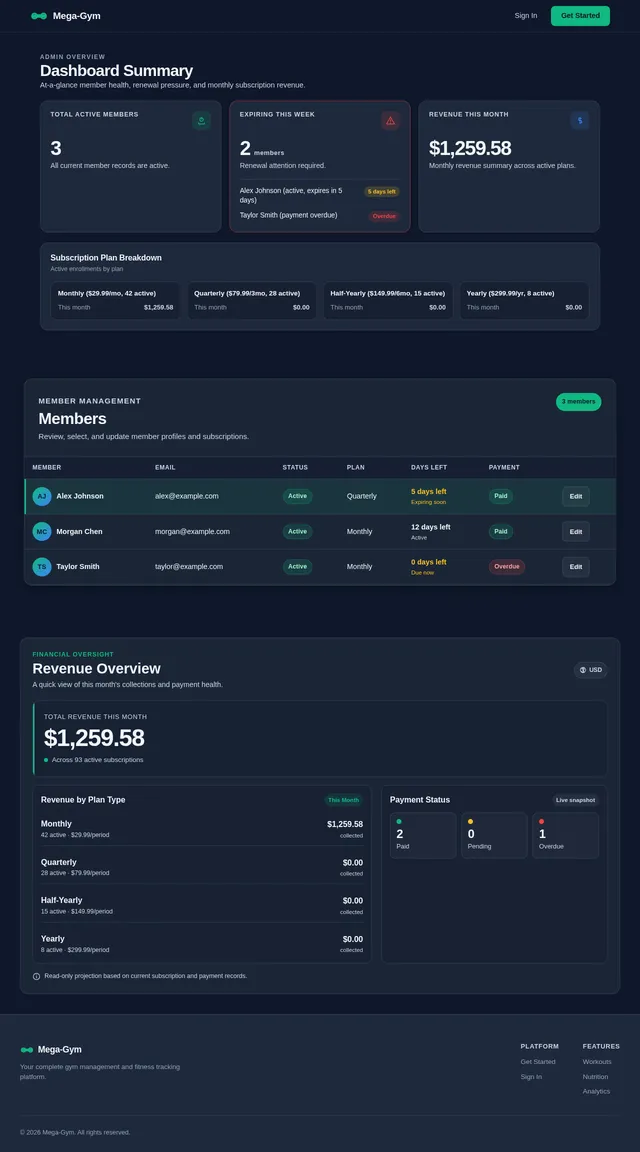
Task: Click the 3 members badge
Action: click(578, 402)
